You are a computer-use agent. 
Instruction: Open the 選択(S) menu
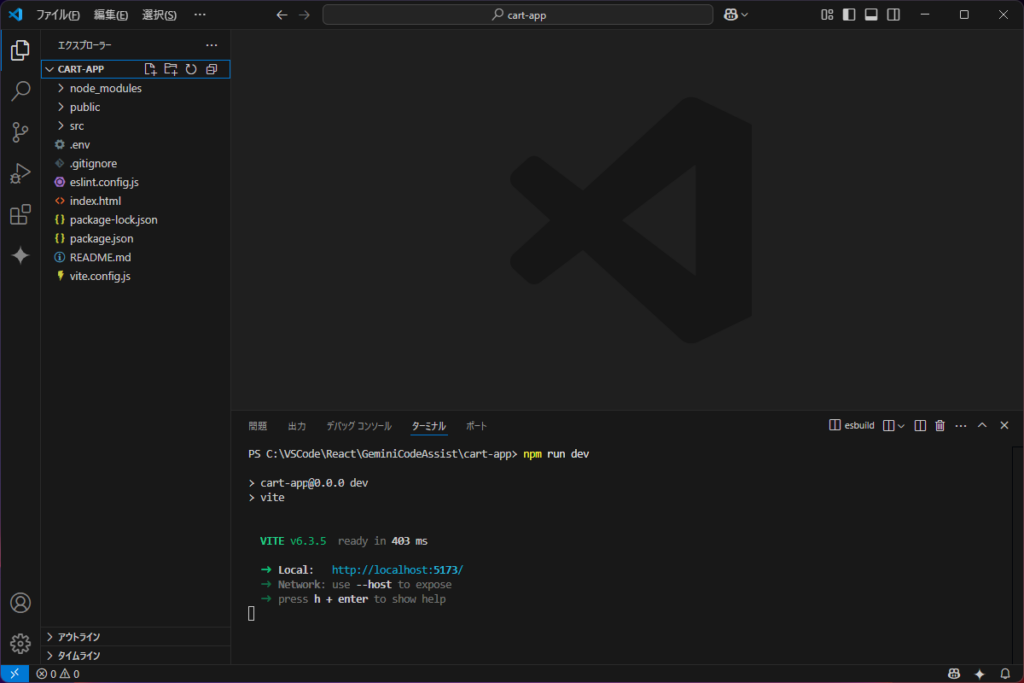tap(159, 14)
